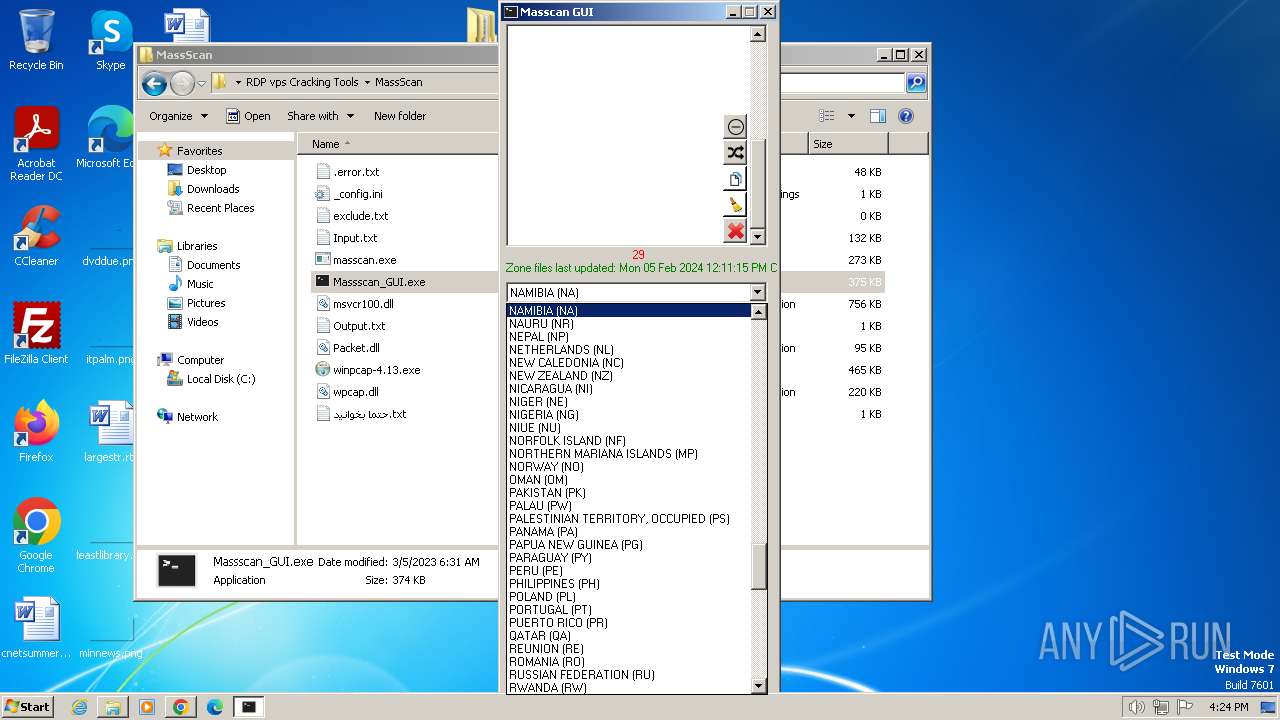Click the Start button on the taskbar
1280x720 pixels.
point(28,706)
